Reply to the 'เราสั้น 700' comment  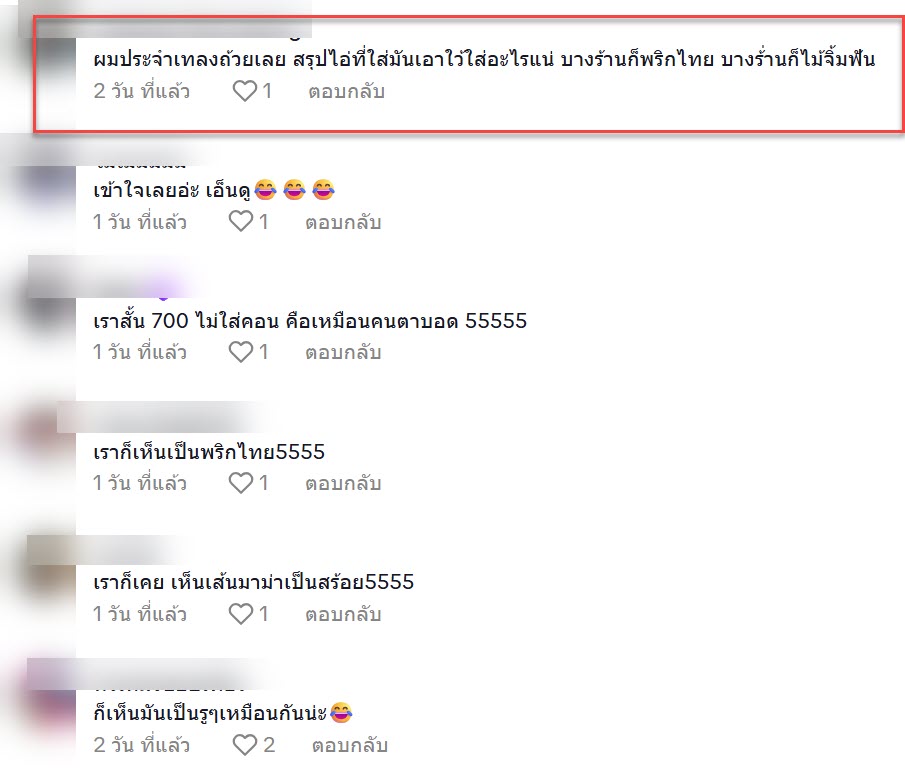click(343, 352)
